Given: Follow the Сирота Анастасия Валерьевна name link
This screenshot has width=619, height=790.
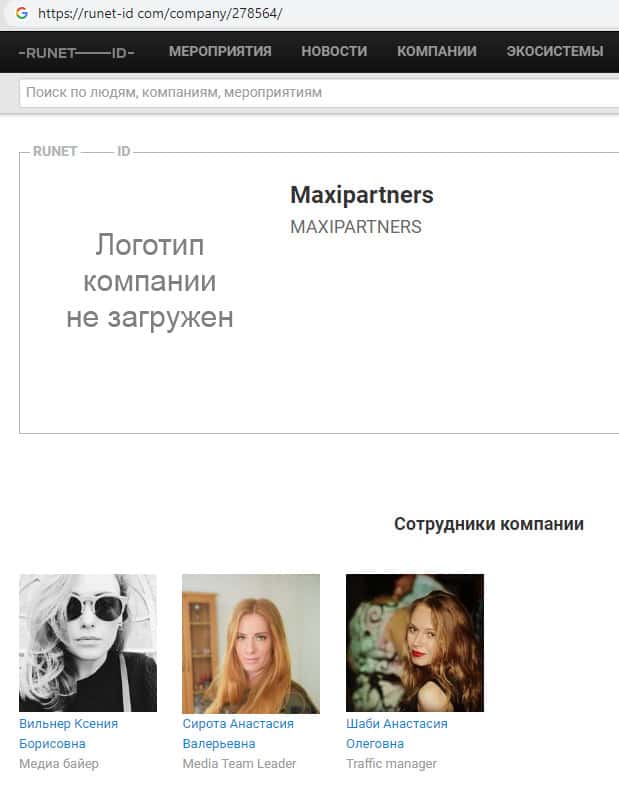Looking at the screenshot, I should [238, 734].
